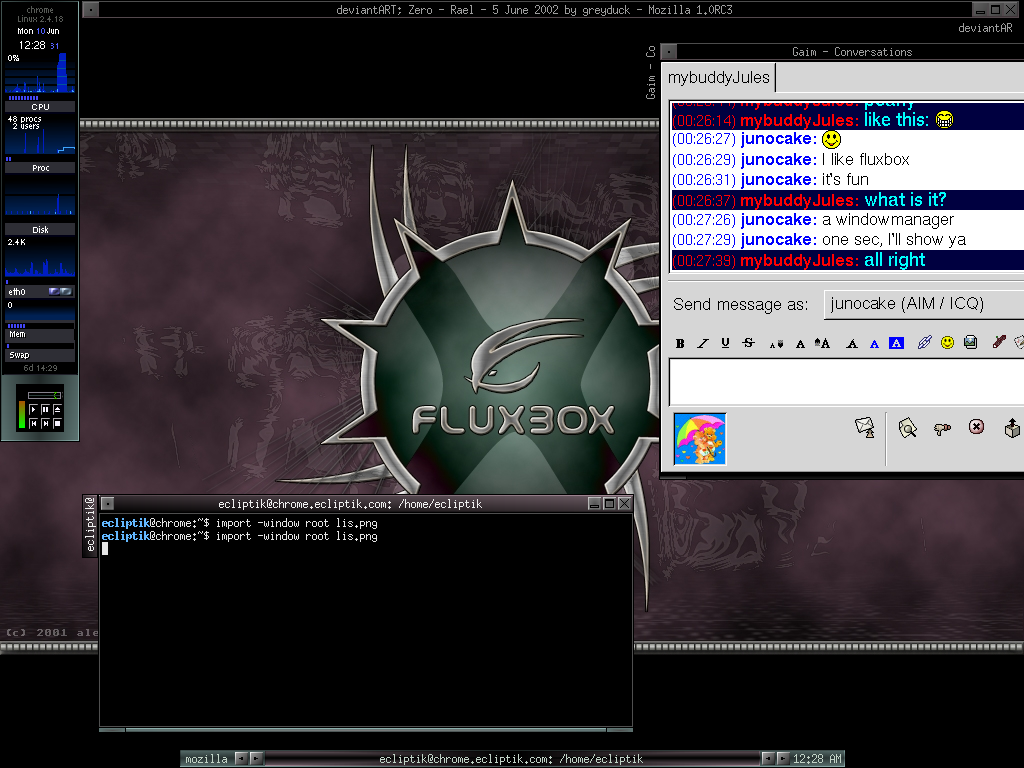Open the terminal window menu button
Image resolution: width=1024 pixels, height=768 pixels.
108,504
